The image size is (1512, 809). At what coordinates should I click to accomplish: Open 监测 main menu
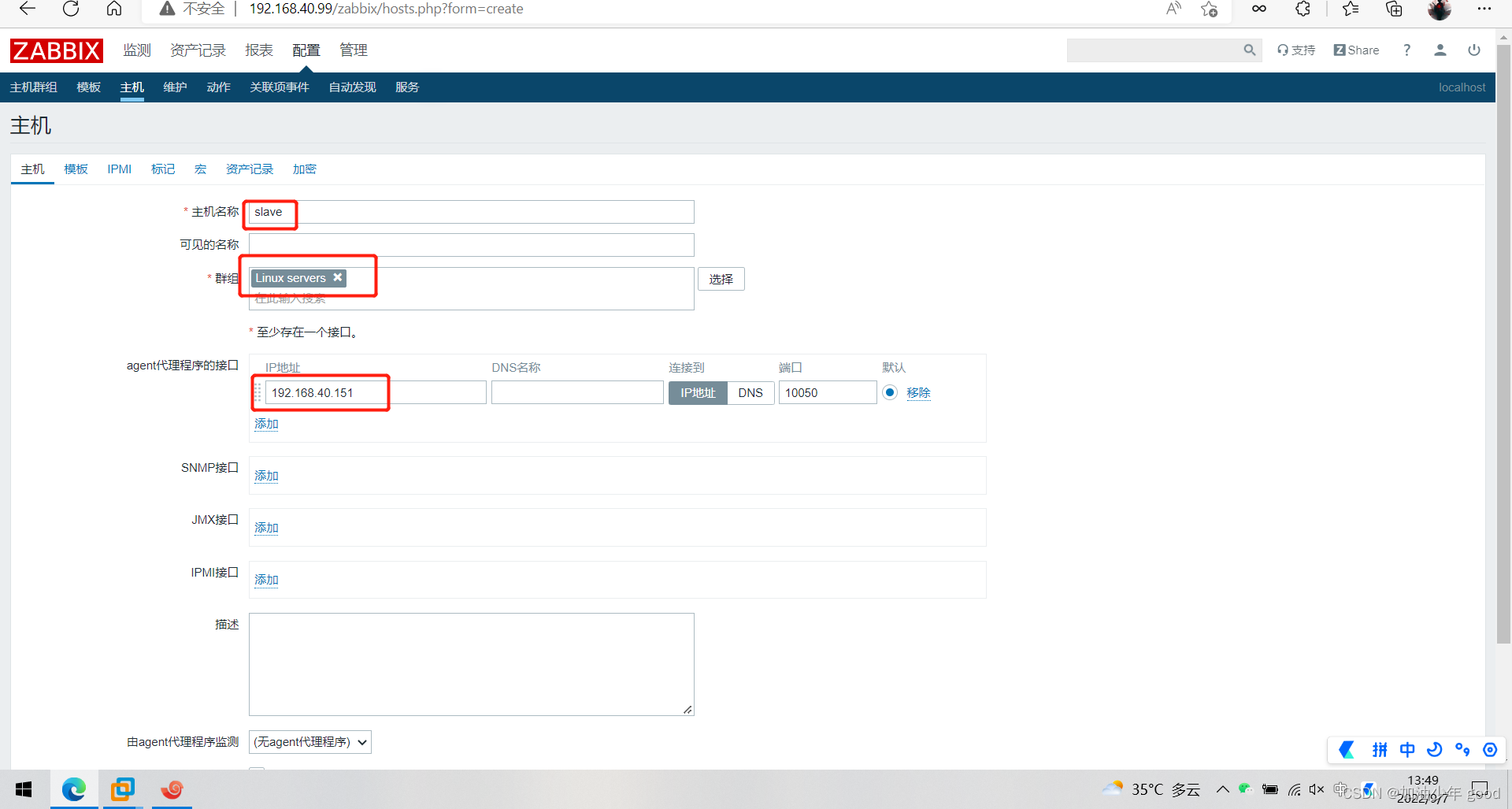[137, 50]
